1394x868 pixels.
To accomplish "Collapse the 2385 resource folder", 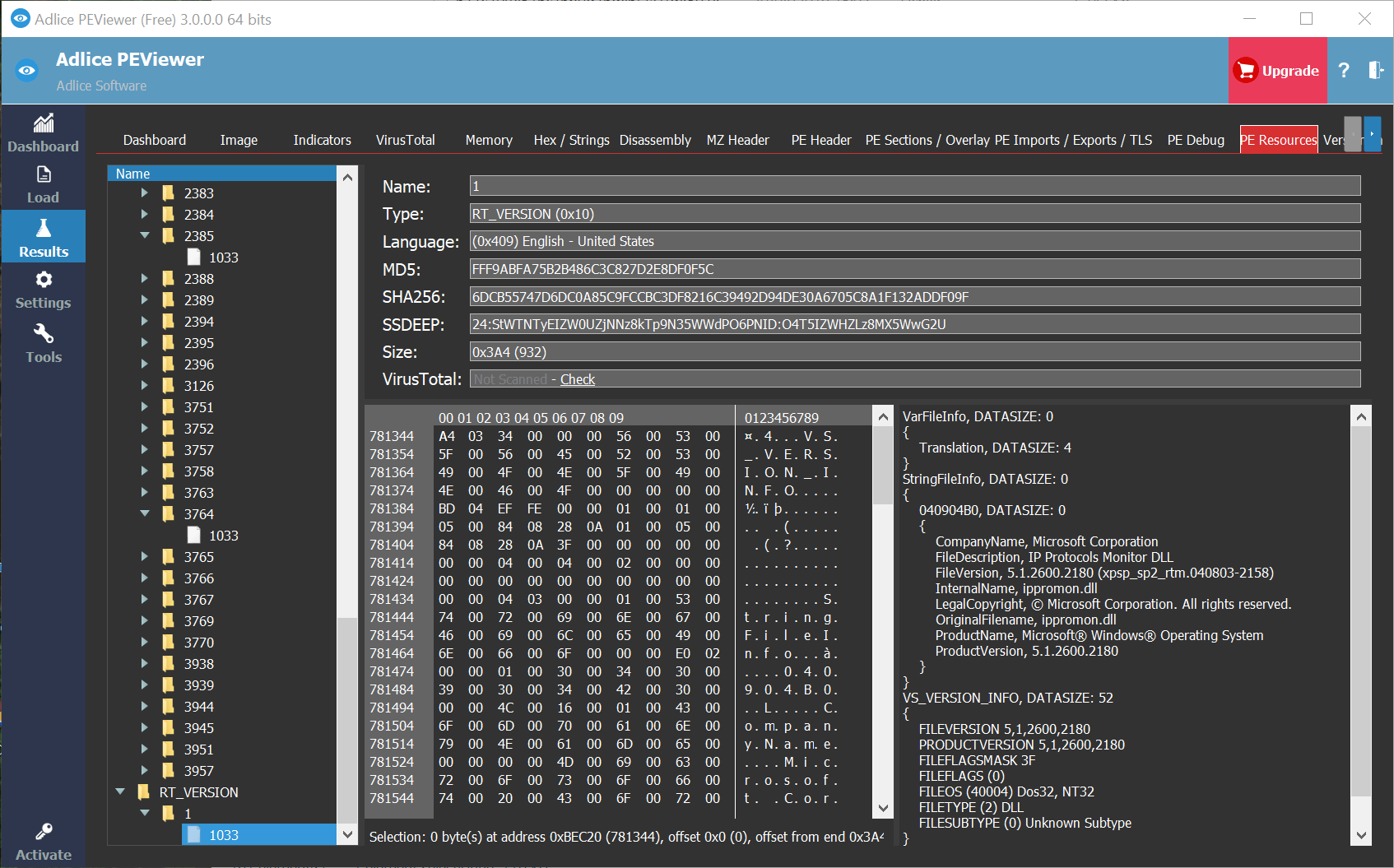I will click(145, 235).
